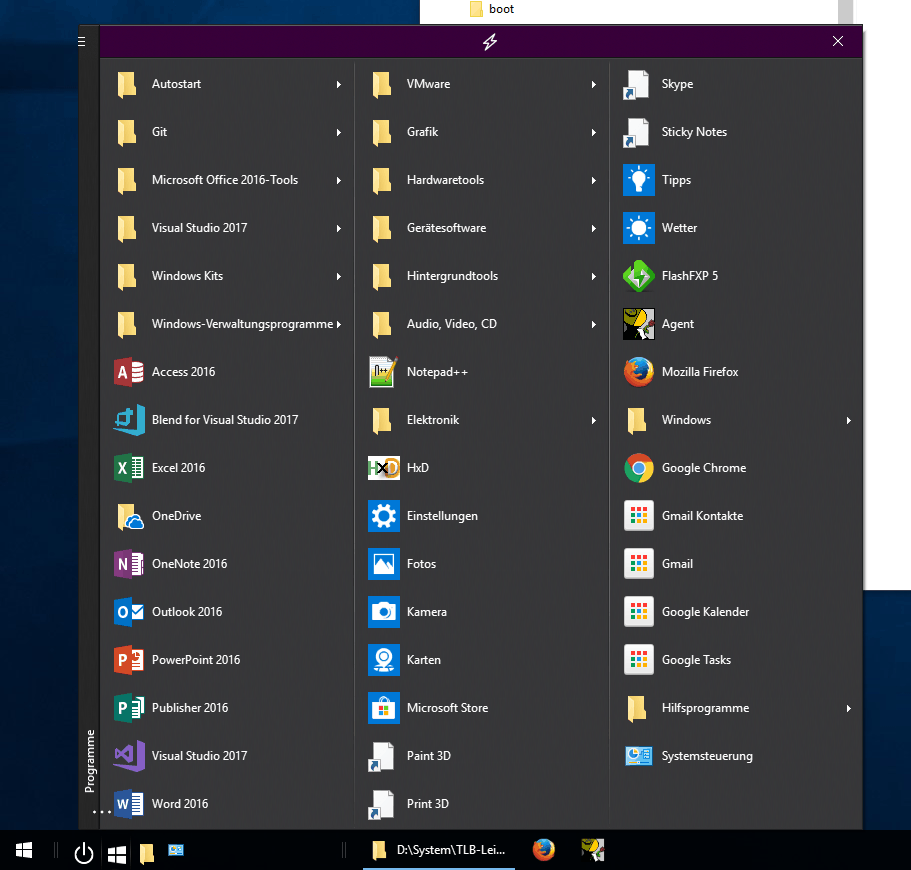Launch Excel 2016
The image size is (911, 870).
pos(178,468)
